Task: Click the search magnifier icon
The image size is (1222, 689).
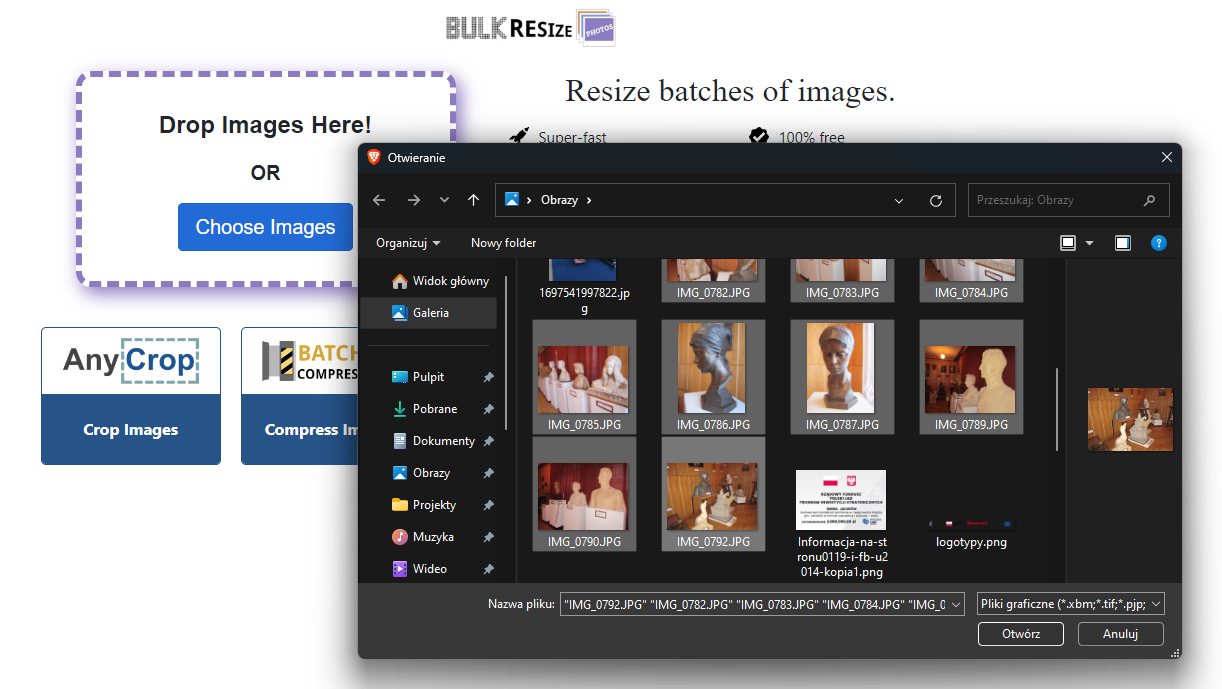Action: coord(1150,200)
